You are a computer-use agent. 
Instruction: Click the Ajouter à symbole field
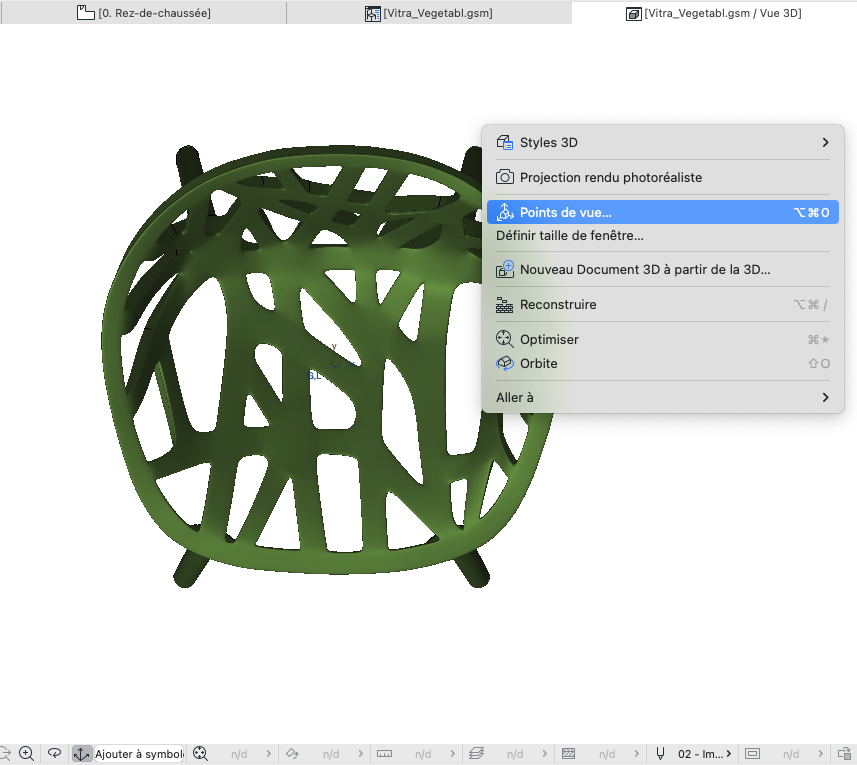[139, 754]
